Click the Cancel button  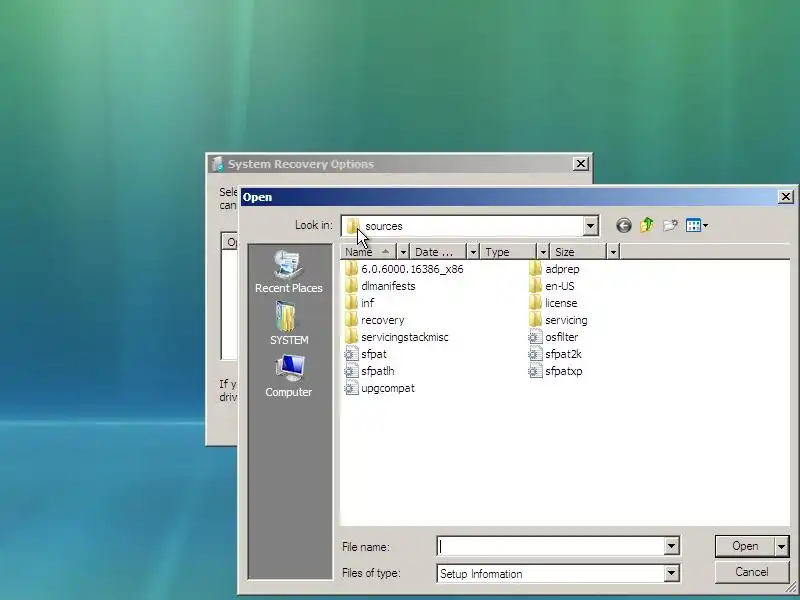coord(752,572)
